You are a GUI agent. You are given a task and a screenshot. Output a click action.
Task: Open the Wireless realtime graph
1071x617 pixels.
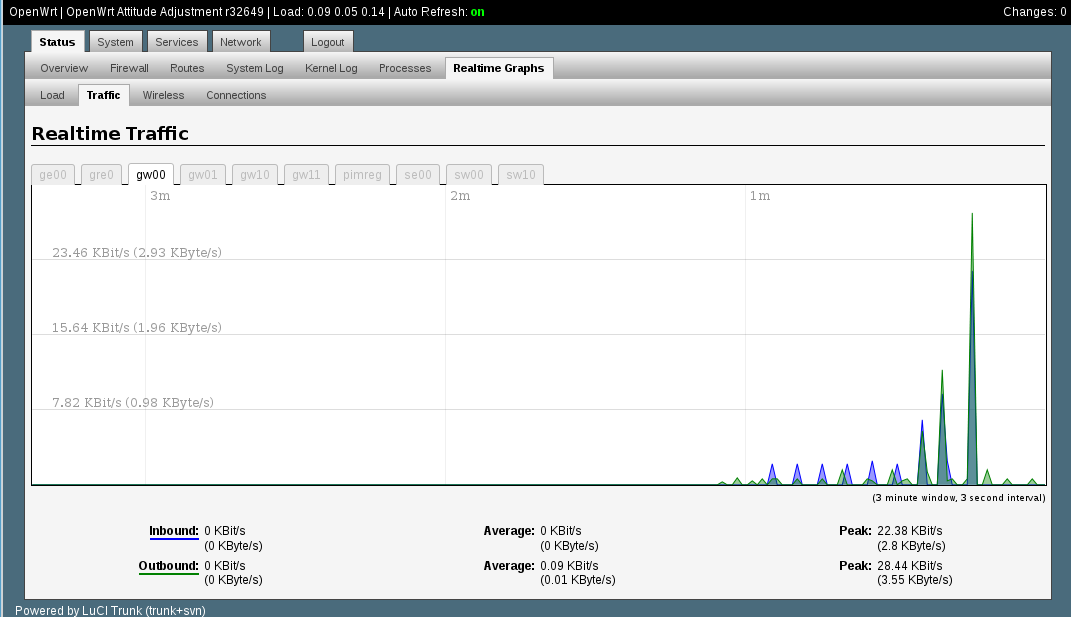(163, 95)
